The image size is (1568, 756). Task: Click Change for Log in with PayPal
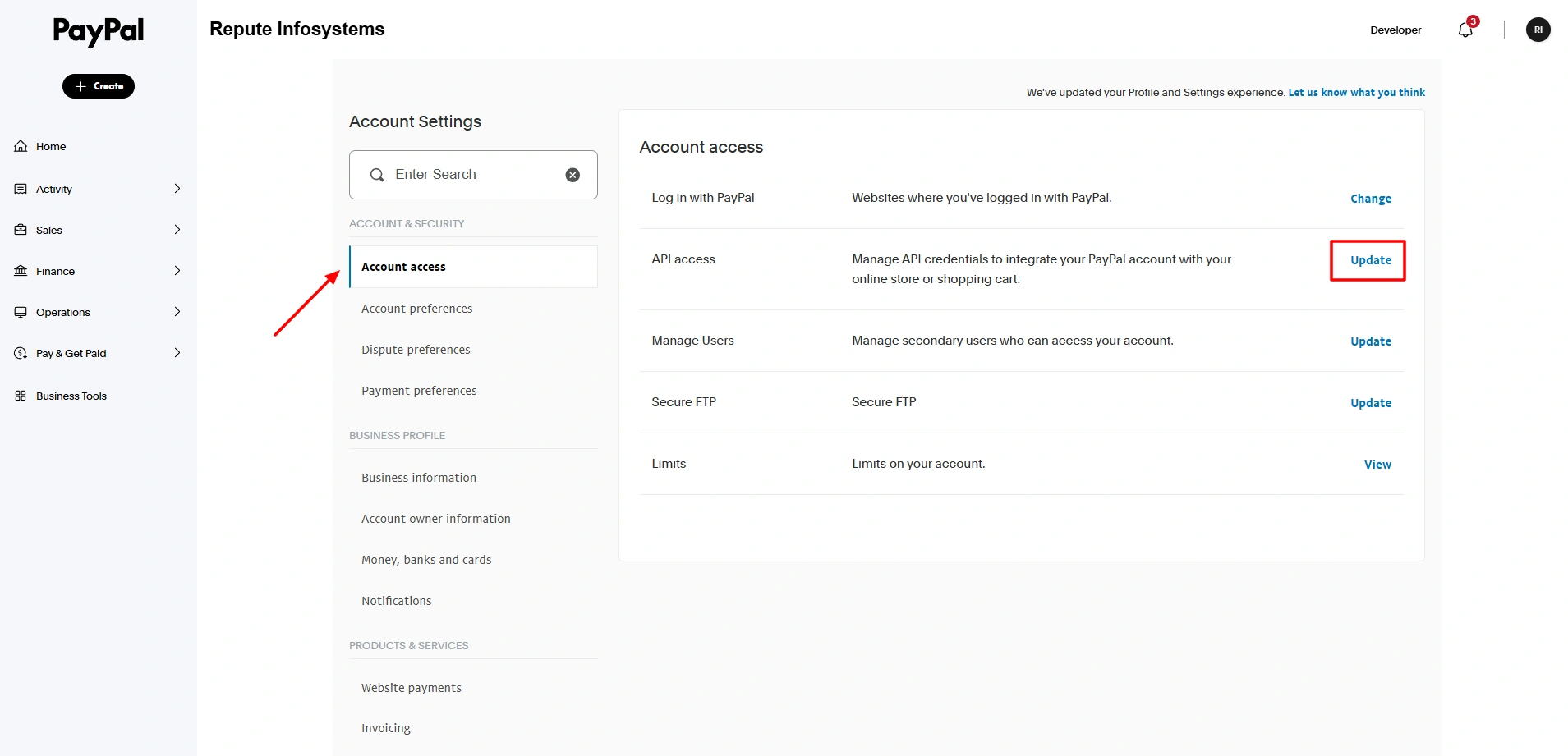[x=1371, y=199]
